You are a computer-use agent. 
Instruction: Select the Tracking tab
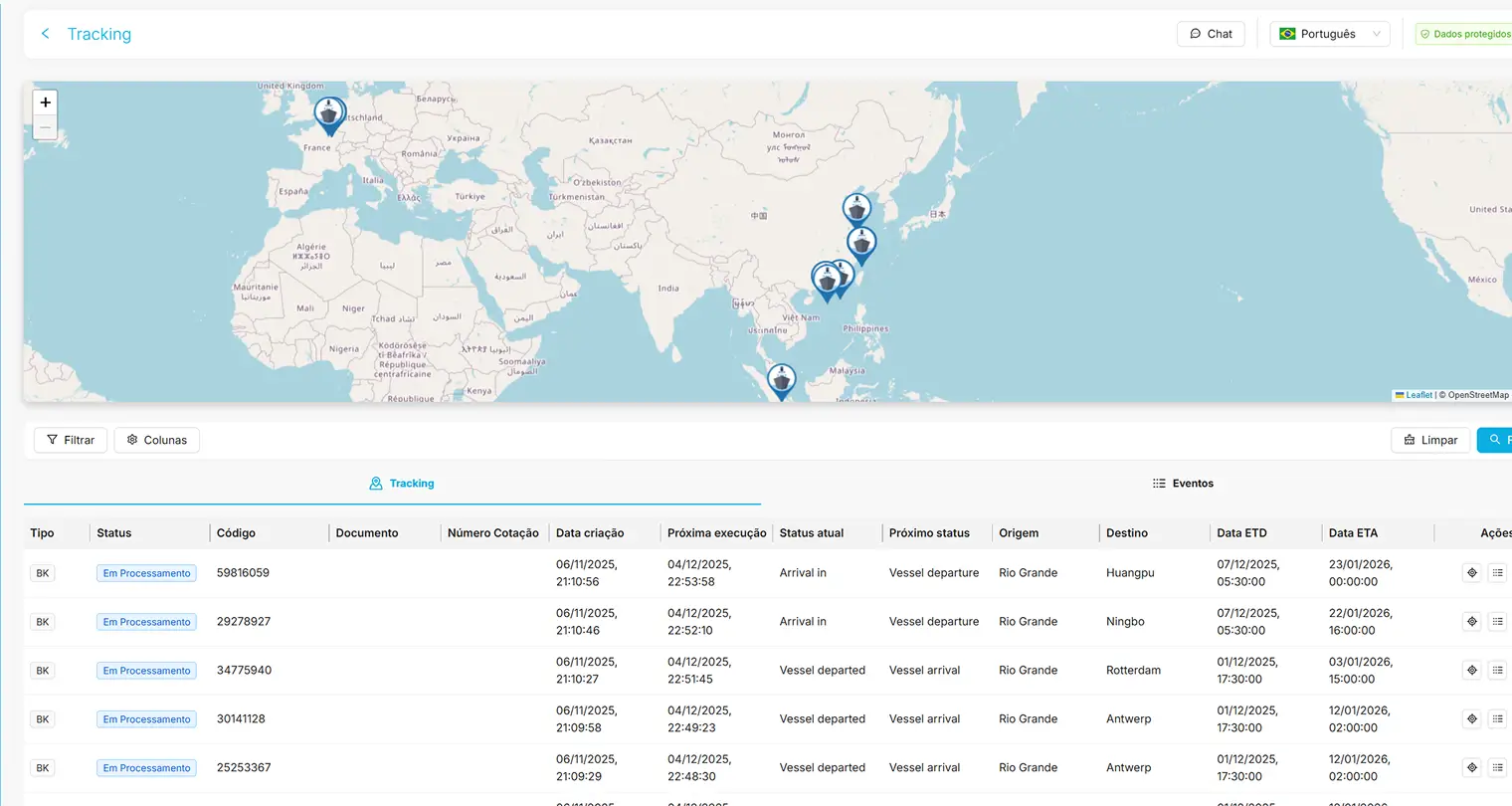(402, 484)
